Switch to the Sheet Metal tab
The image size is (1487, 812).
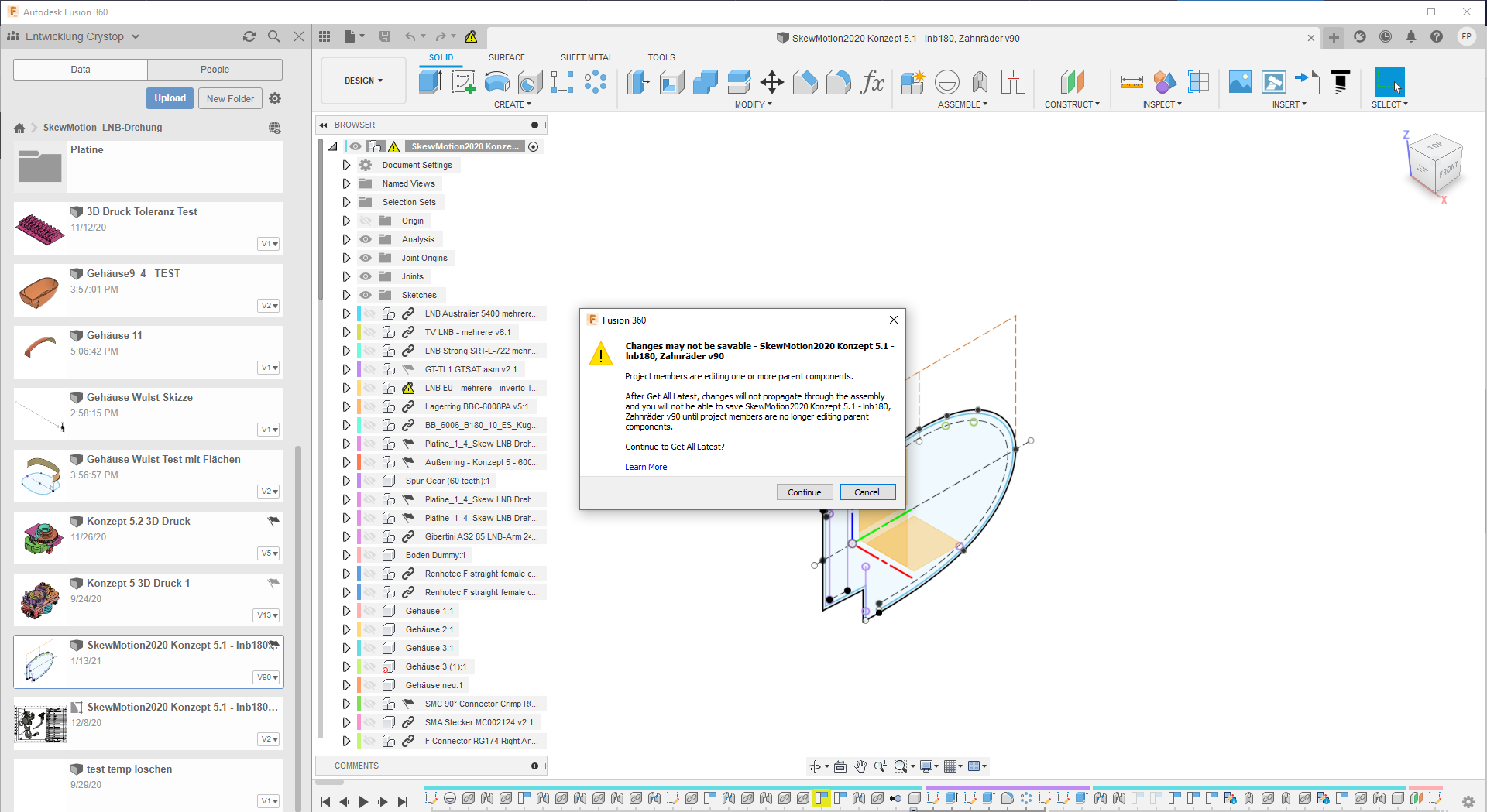tap(586, 57)
